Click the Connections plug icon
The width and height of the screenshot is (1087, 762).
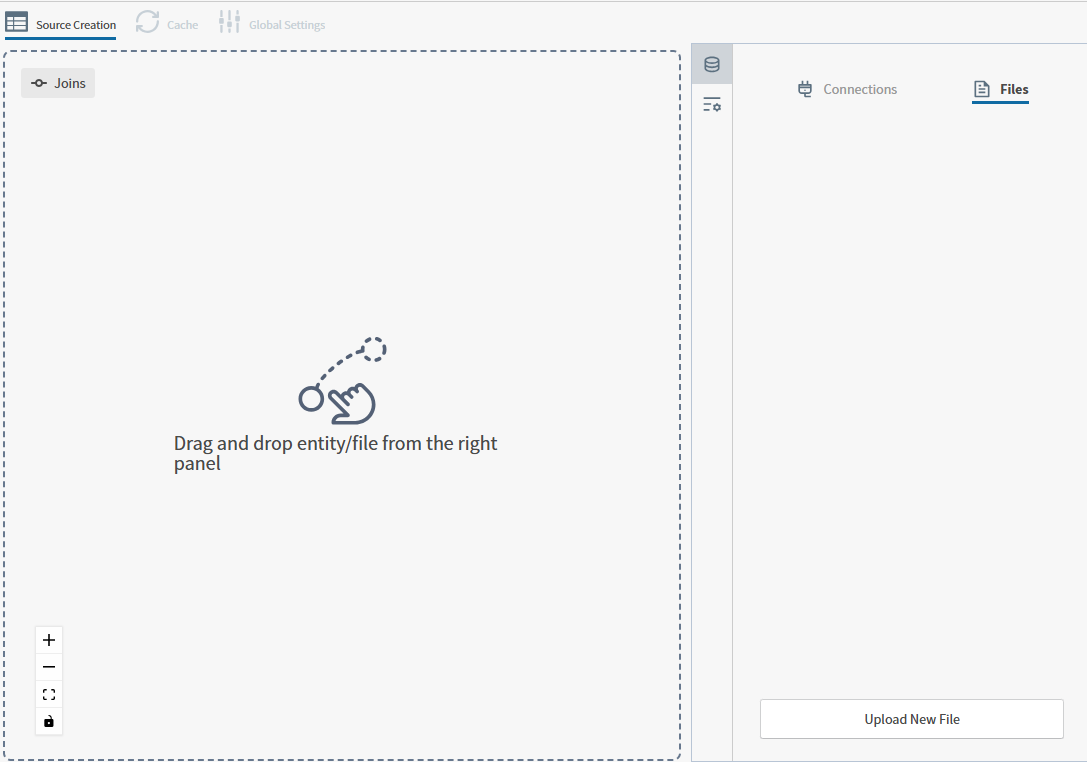click(804, 89)
